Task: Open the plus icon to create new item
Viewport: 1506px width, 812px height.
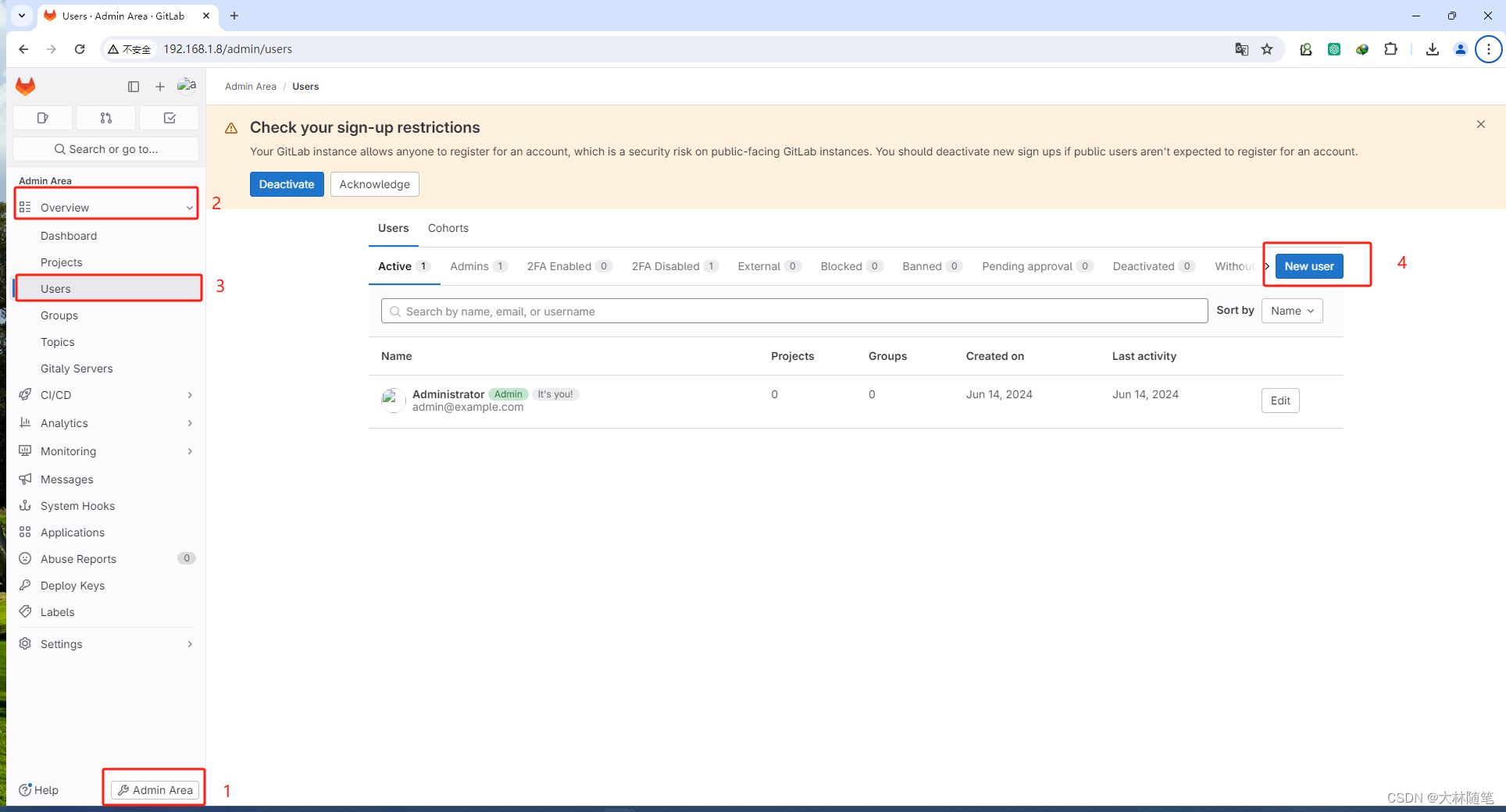Action: pos(159,86)
